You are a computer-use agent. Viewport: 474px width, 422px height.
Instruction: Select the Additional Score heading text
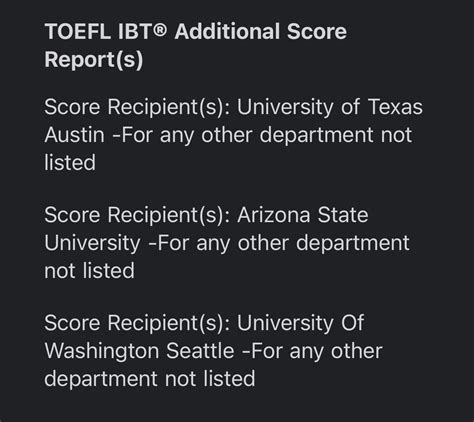261,31
